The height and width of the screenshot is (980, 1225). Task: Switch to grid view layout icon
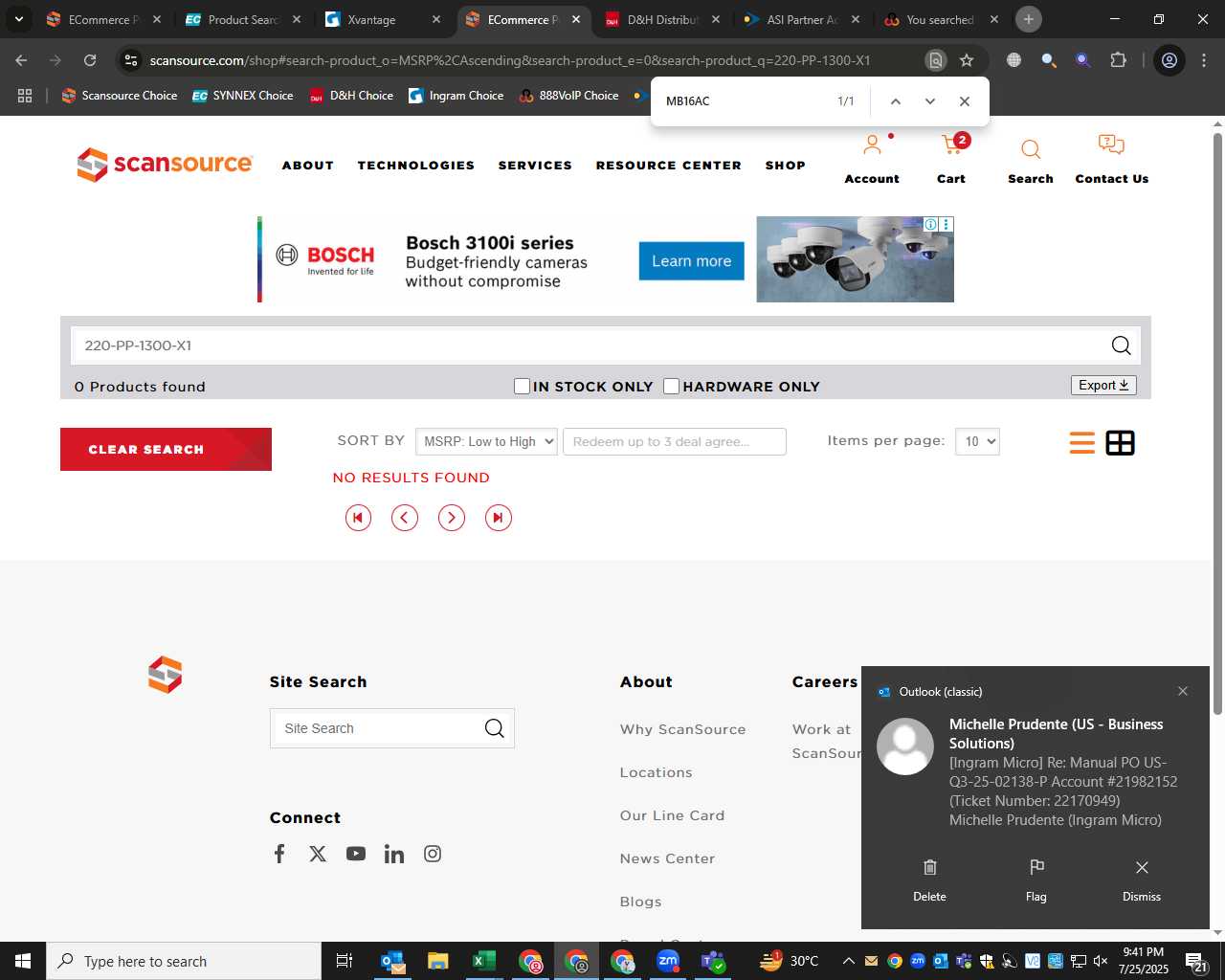(1120, 443)
